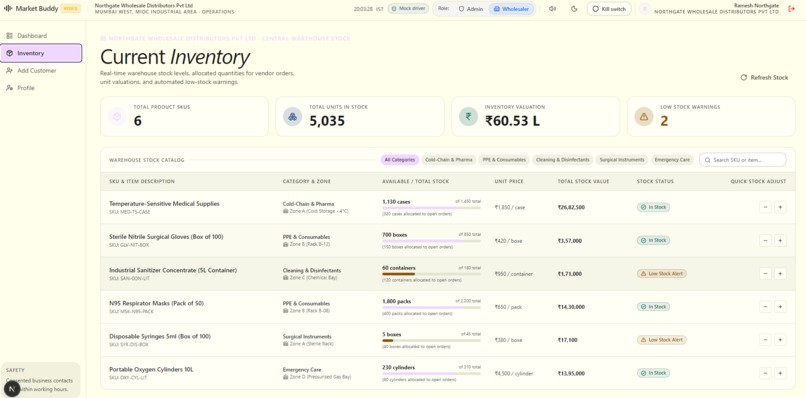
Task: Click the Available / Total Stock header
Action: tap(415, 182)
